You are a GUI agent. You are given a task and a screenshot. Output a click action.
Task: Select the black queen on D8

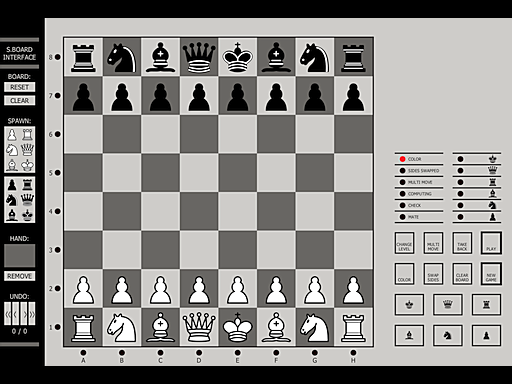coord(199,57)
